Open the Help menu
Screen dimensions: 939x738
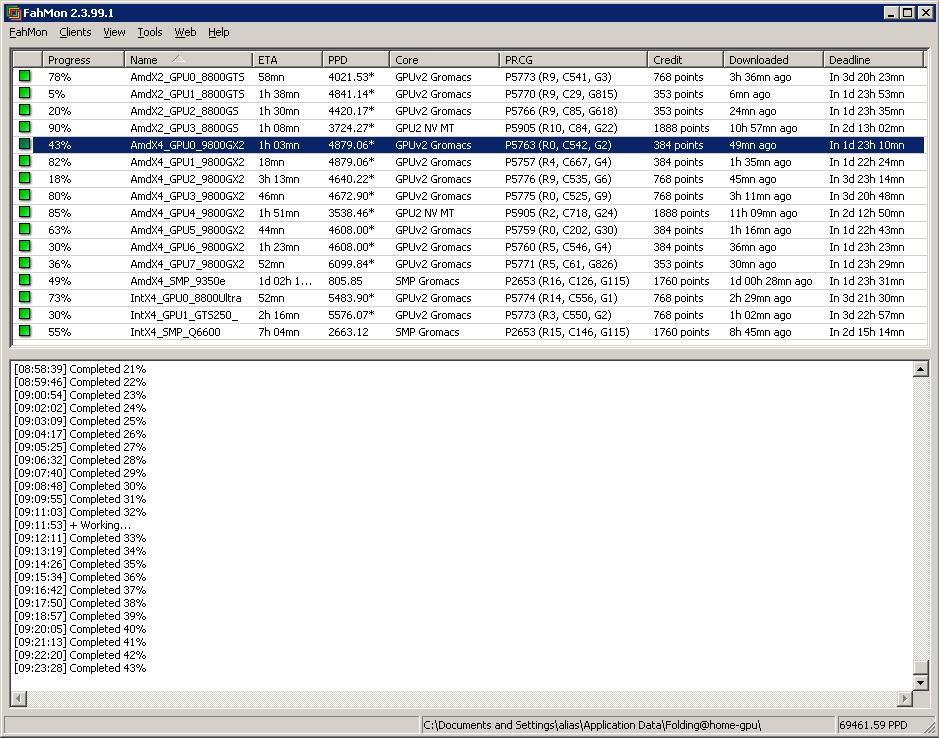(x=219, y=32)
